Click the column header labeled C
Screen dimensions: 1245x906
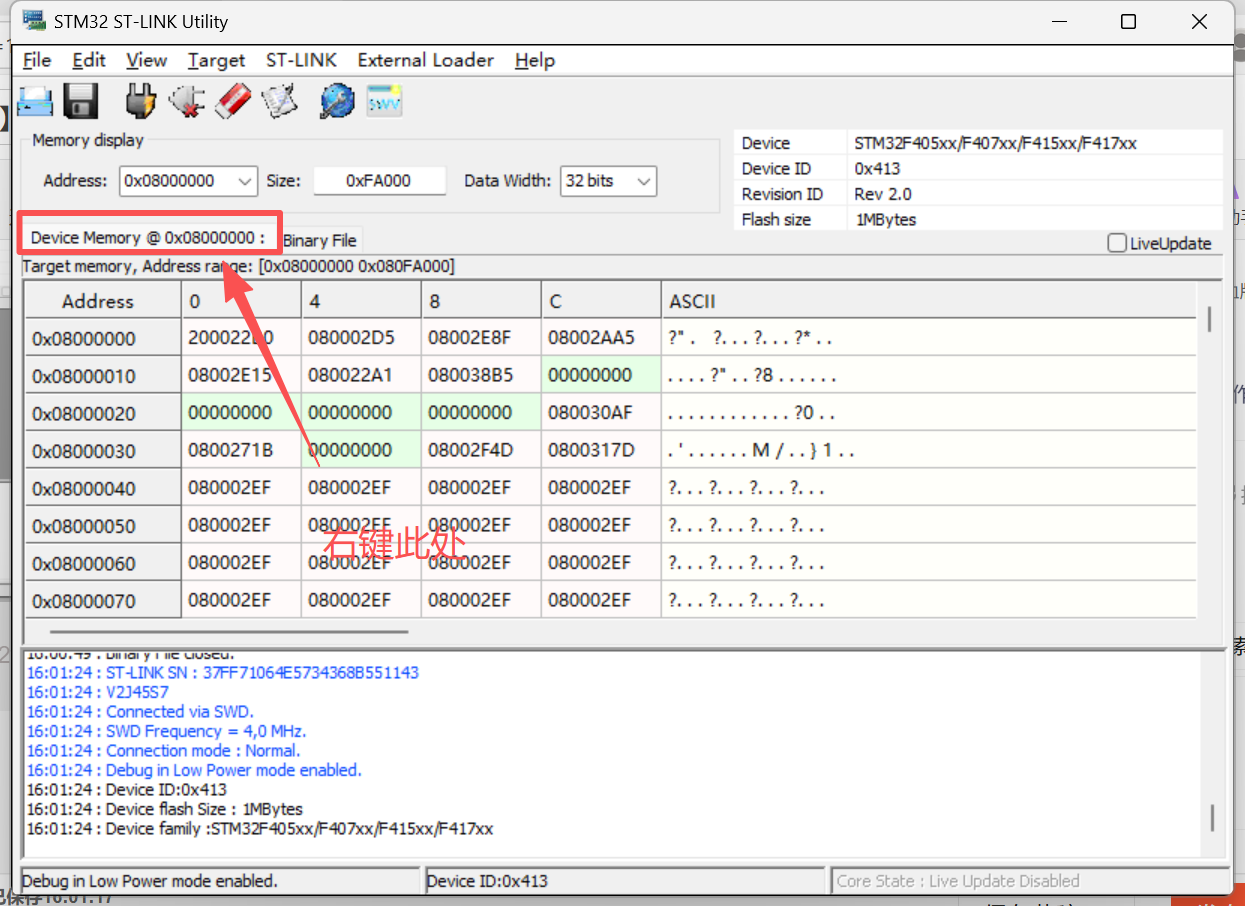point(601,301)
